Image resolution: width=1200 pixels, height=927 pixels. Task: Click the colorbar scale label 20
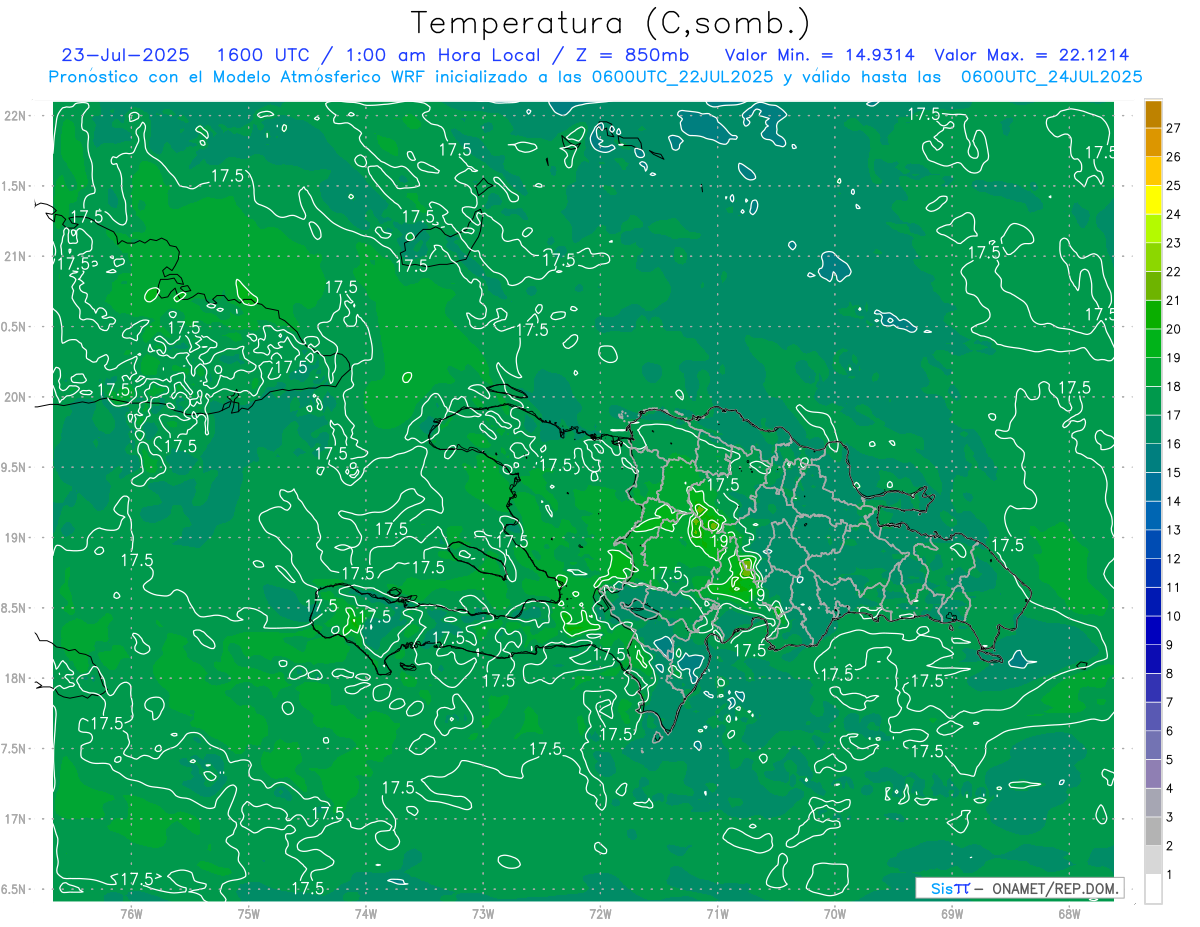point(1174,329)
